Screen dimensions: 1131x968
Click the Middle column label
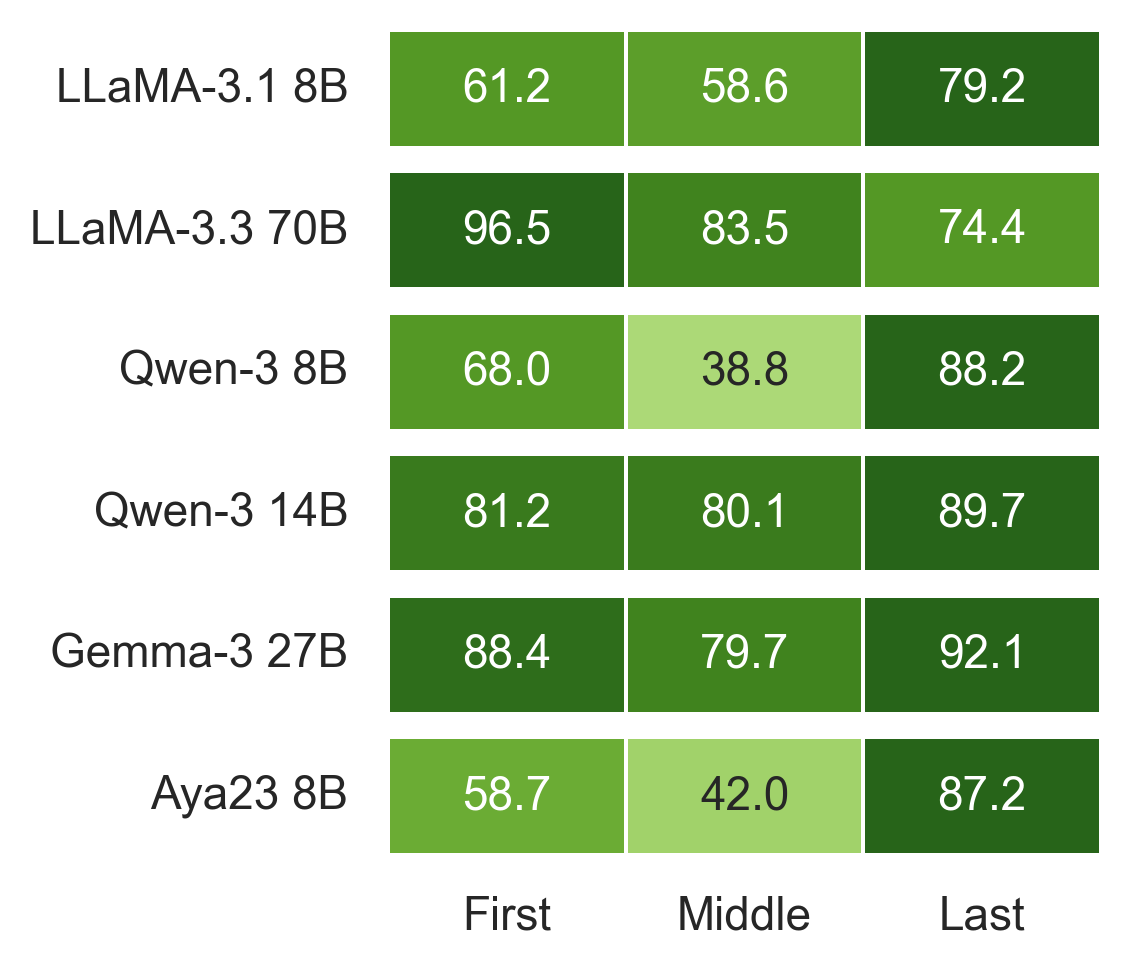743,914
